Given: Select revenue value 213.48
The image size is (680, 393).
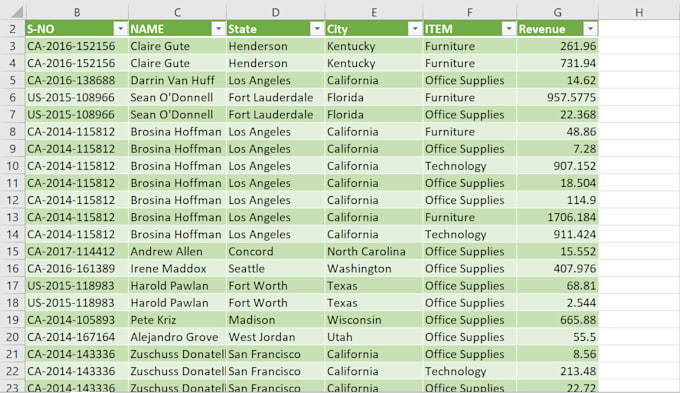Looking at the screenshot, I should (x=558, y=371).
